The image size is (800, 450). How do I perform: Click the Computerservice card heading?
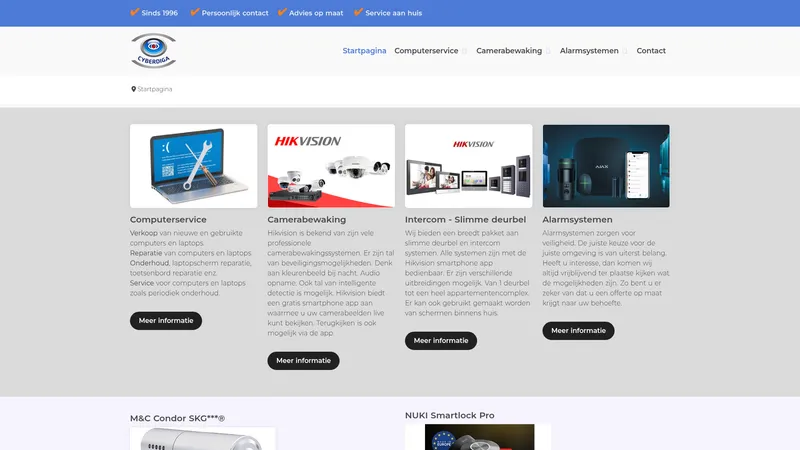(168, 219)
